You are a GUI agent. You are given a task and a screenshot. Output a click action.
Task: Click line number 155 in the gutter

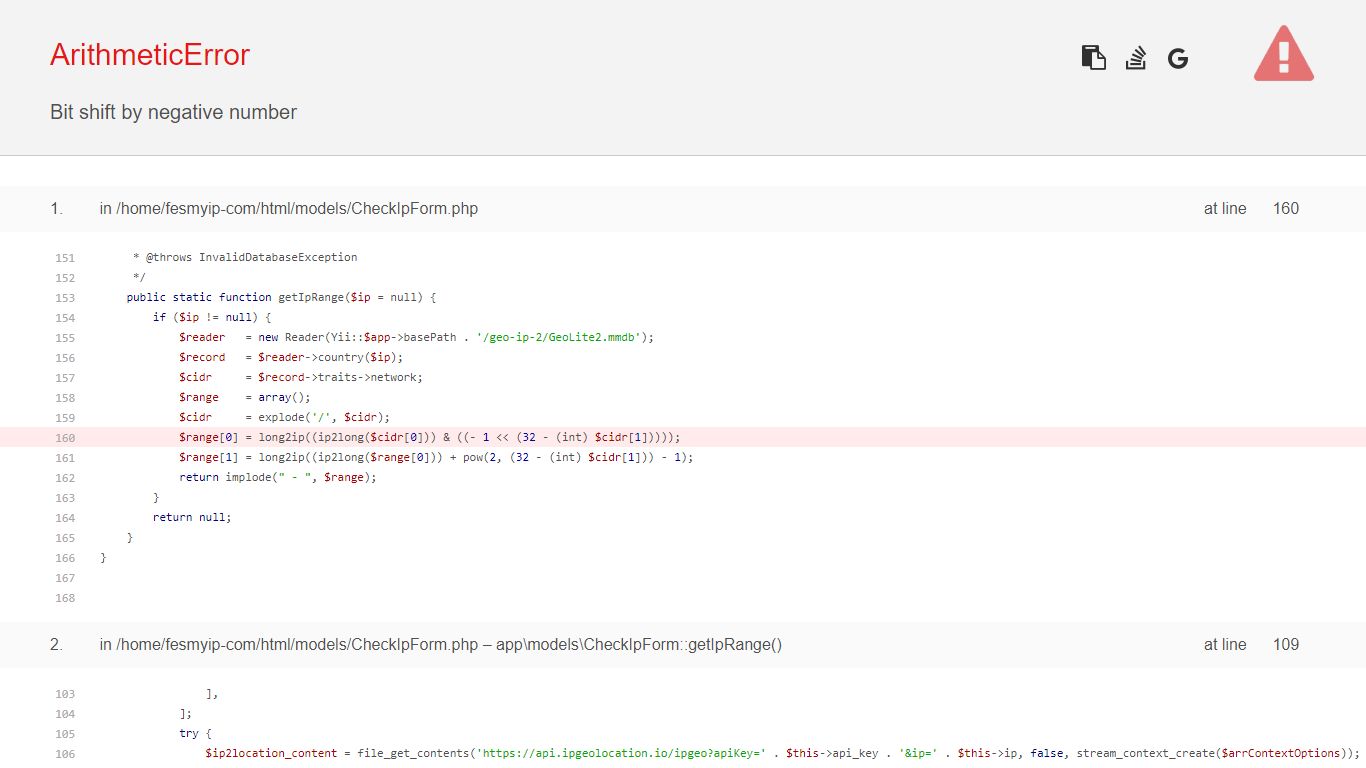pyautogui.click(x=65, y=338)
